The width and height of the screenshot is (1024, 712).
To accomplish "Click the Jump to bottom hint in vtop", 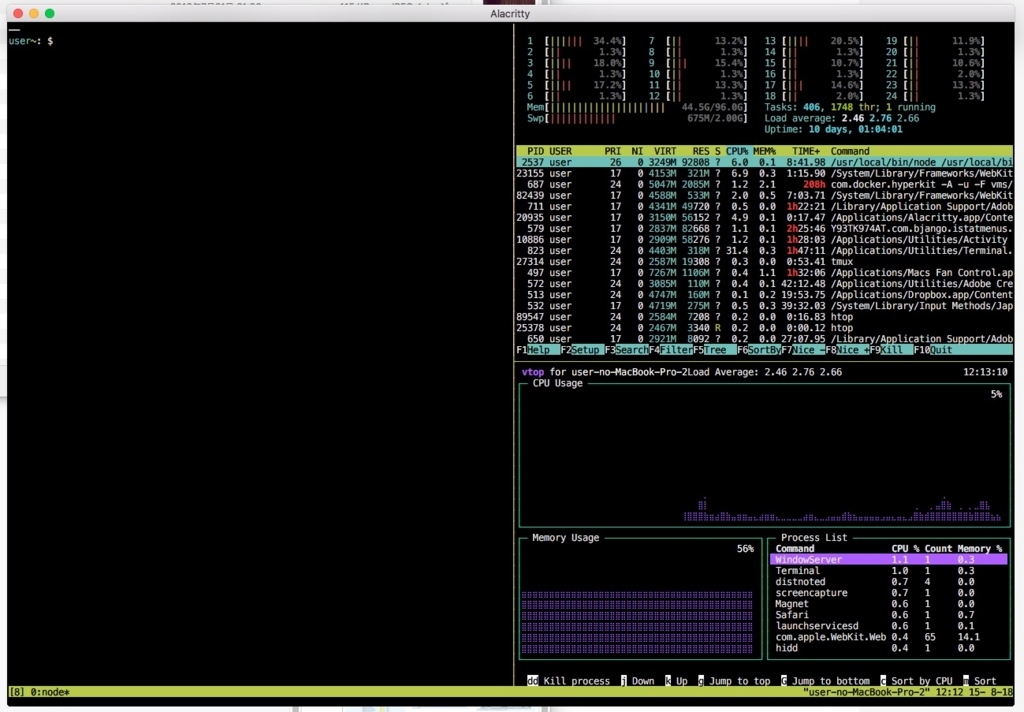I will (x=825, y=681).
